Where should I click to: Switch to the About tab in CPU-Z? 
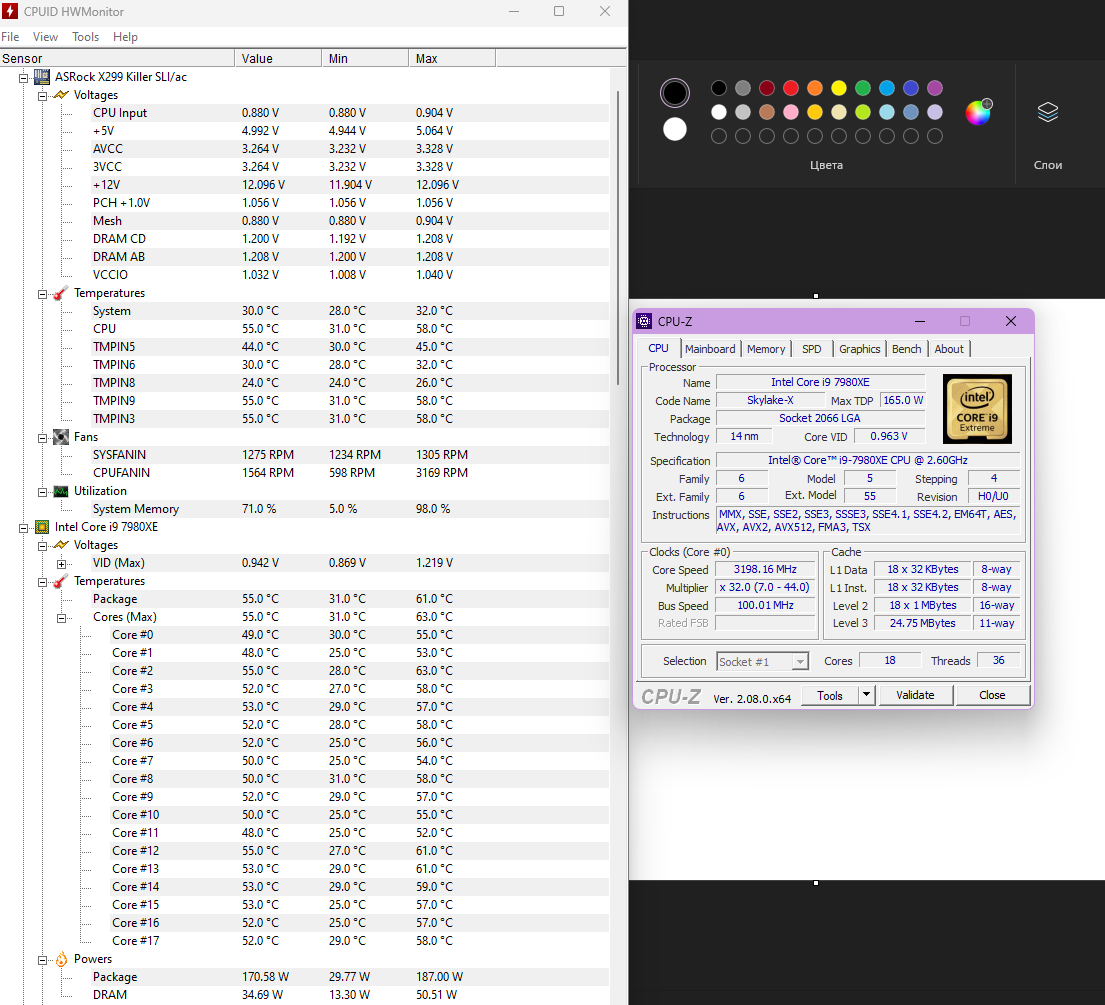click(949, 349)
